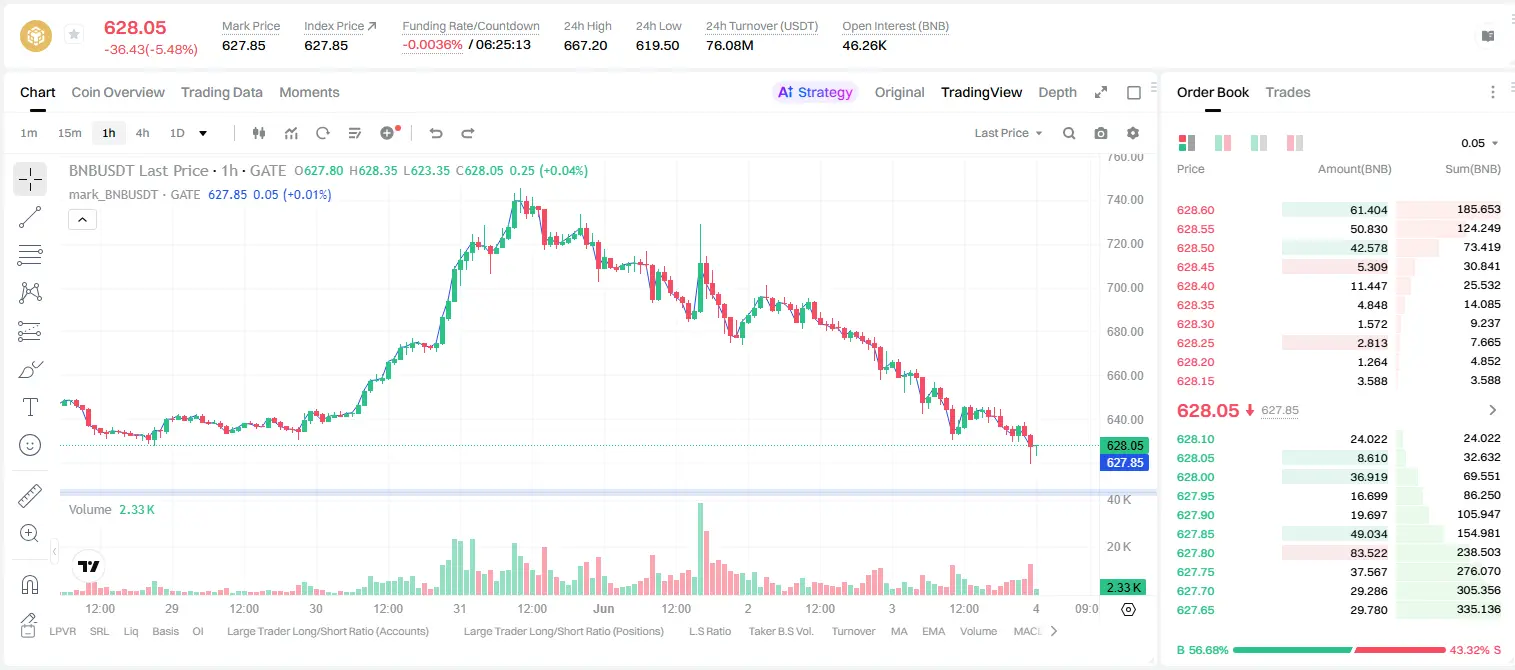1515x670 pixels.
Task: Toggle the magnet snap mode
Action: click(x=30, y=584)
